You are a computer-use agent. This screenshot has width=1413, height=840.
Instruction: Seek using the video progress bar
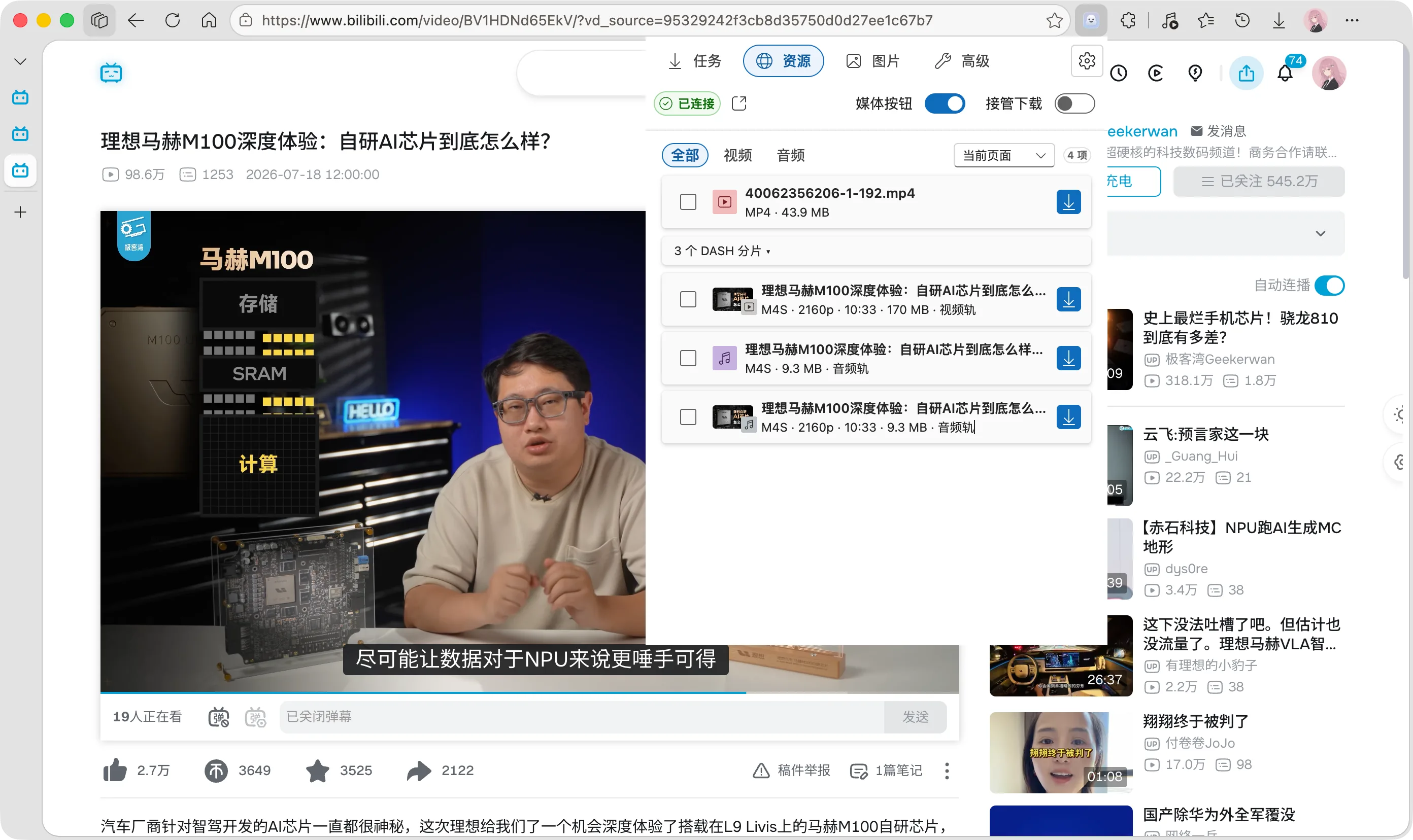(529, 692)
